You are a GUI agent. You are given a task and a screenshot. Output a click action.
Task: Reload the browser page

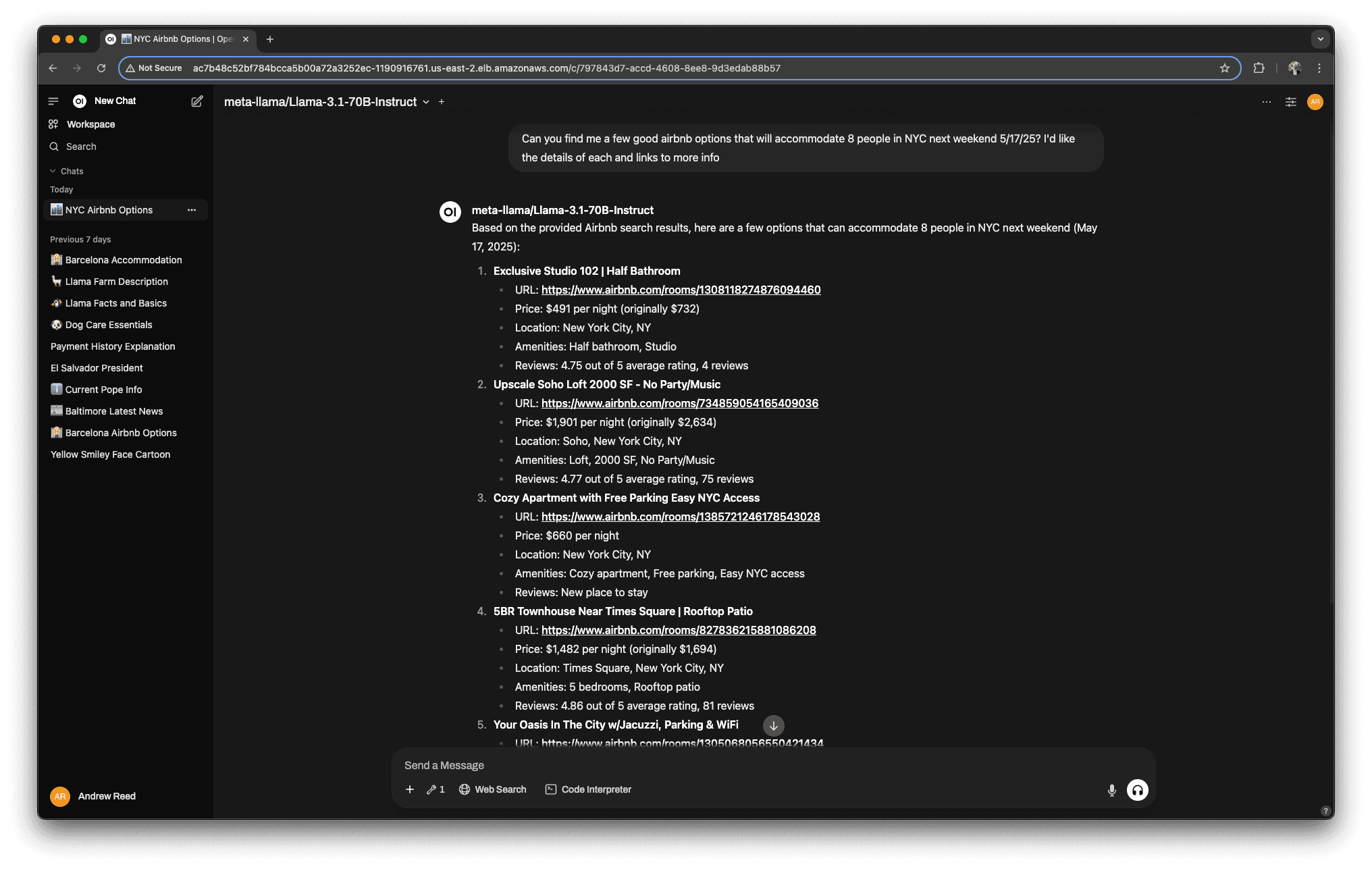(x=101, y=68)
